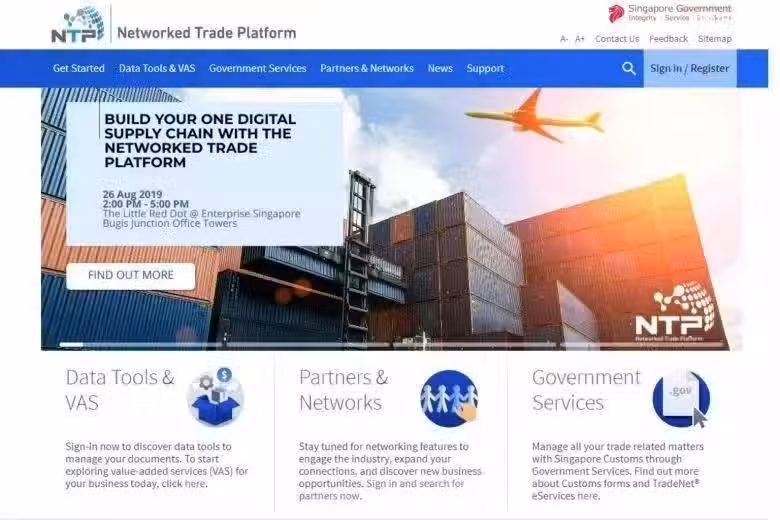Click the Government Services .gov document icon
Screen dimensions: 780x520
tap(681, 399)
